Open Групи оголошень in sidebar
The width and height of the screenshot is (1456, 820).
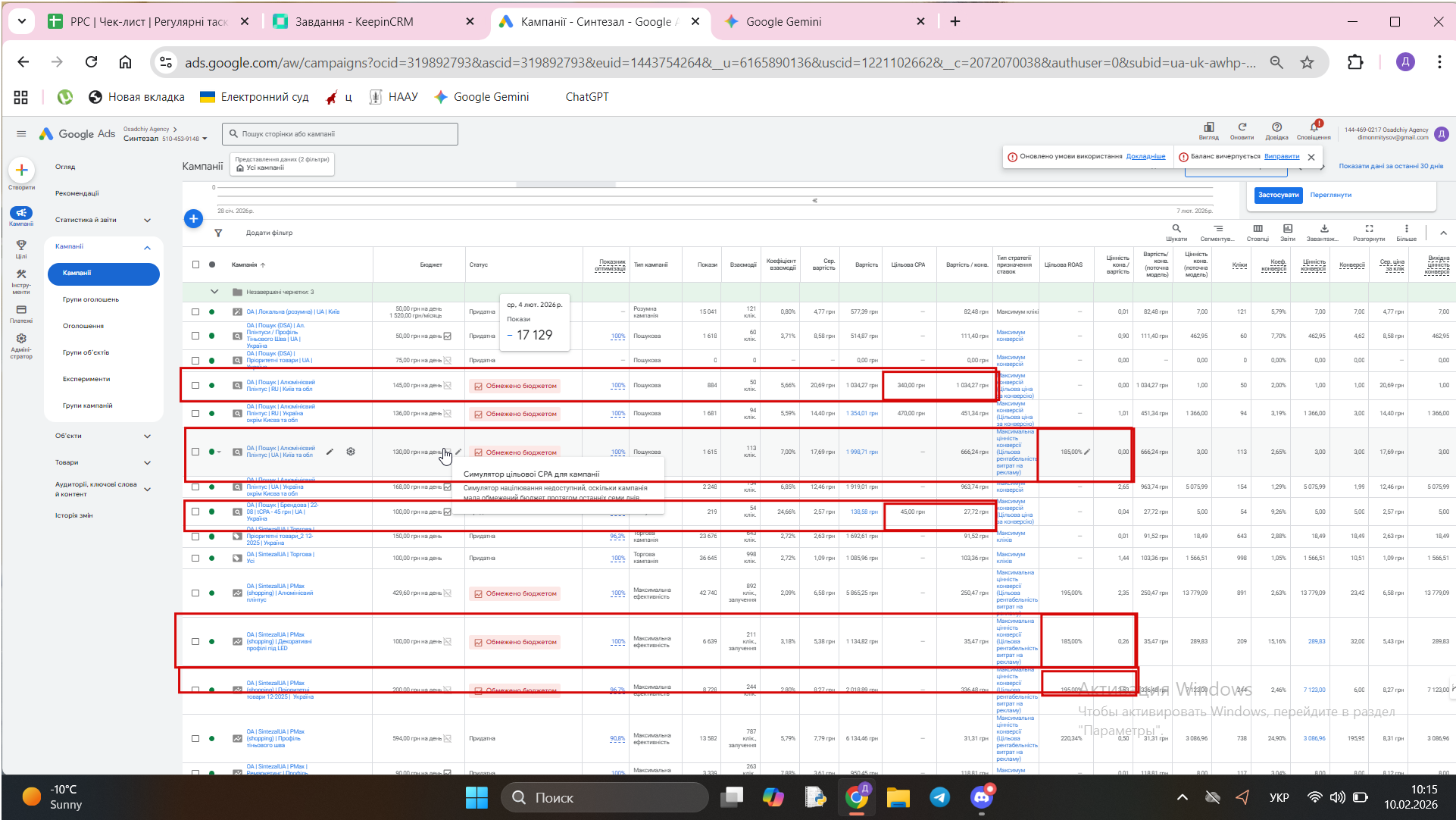pyautogui.click(x=91, y=299)
